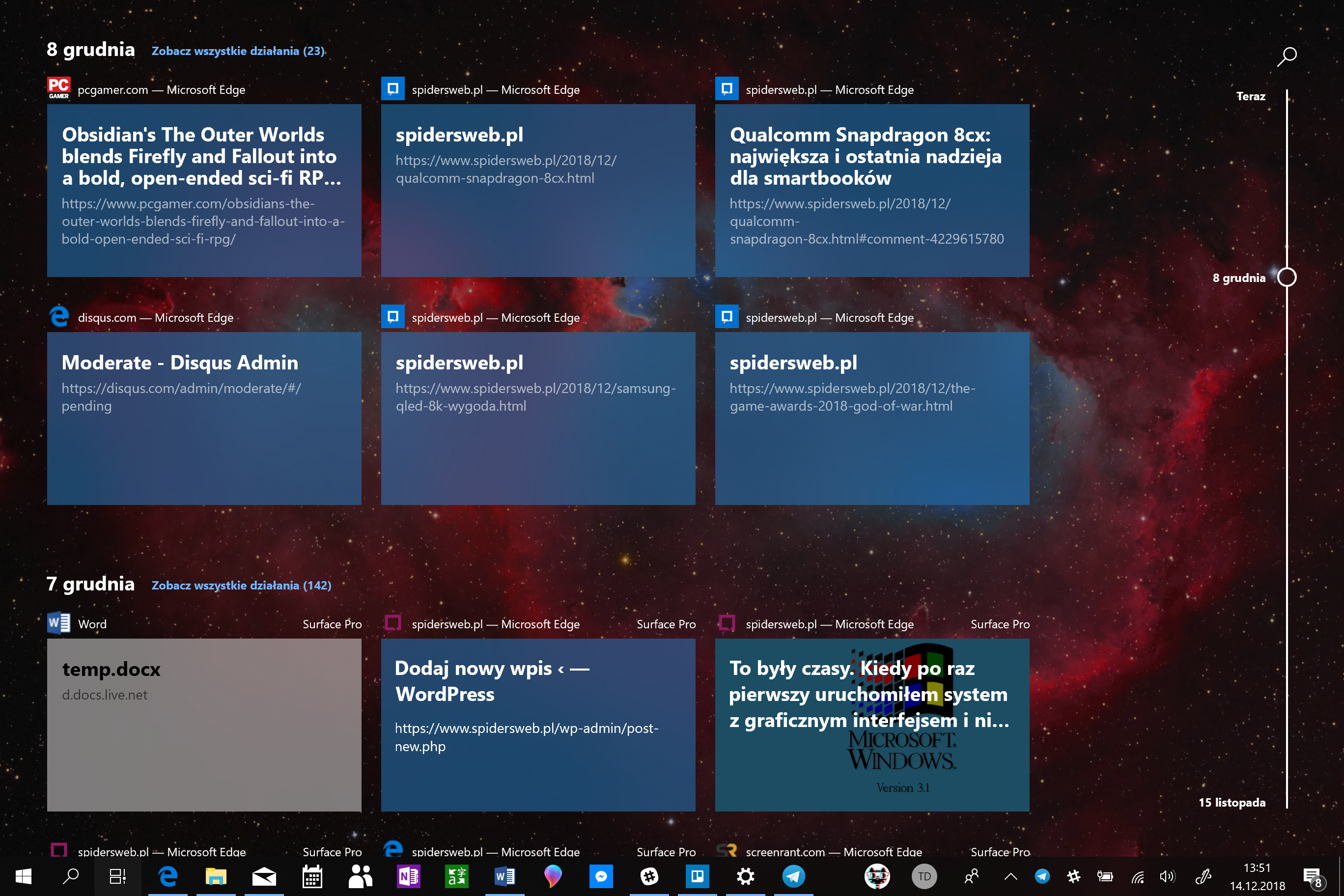Open the spidersweb.pl qualcomm-snapdragon-8cx.html card
Screen dimensions: 1344x896
[x=538, y=190]
